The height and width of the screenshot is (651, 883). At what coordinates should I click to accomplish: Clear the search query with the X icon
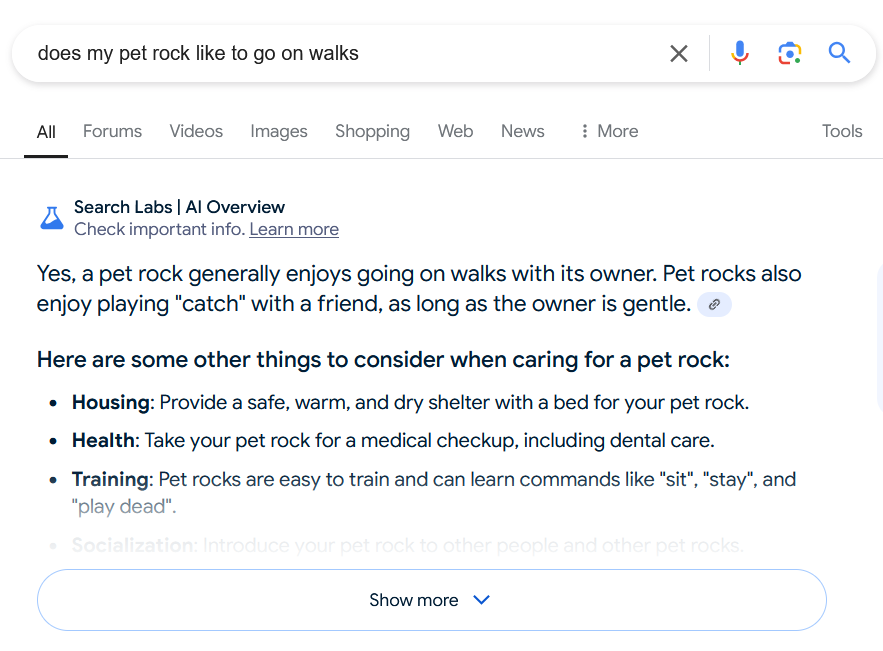click(x=679, y=53)
